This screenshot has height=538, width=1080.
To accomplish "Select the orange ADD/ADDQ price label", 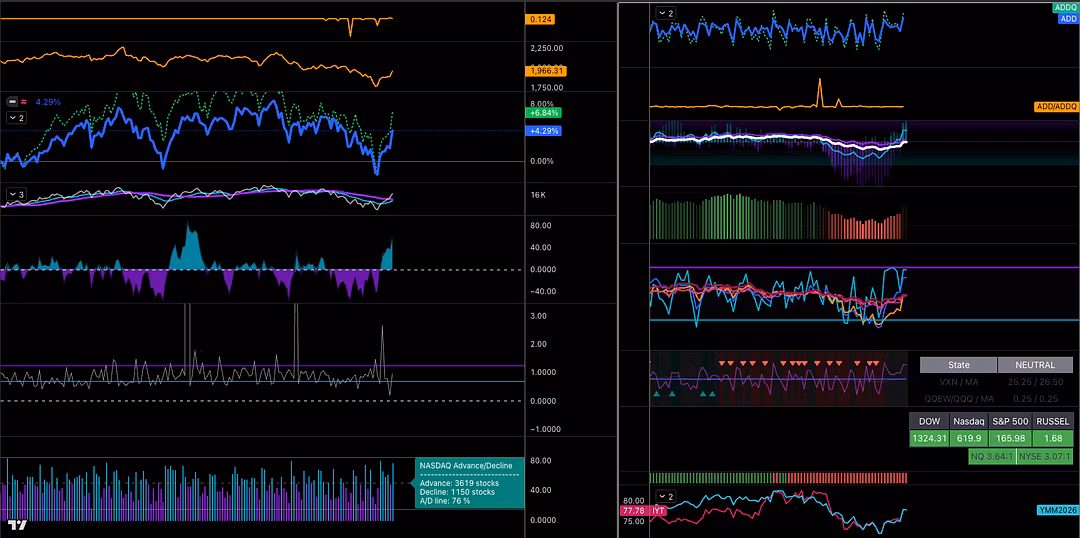I will pyautogui.click(x=1056, y=107).
